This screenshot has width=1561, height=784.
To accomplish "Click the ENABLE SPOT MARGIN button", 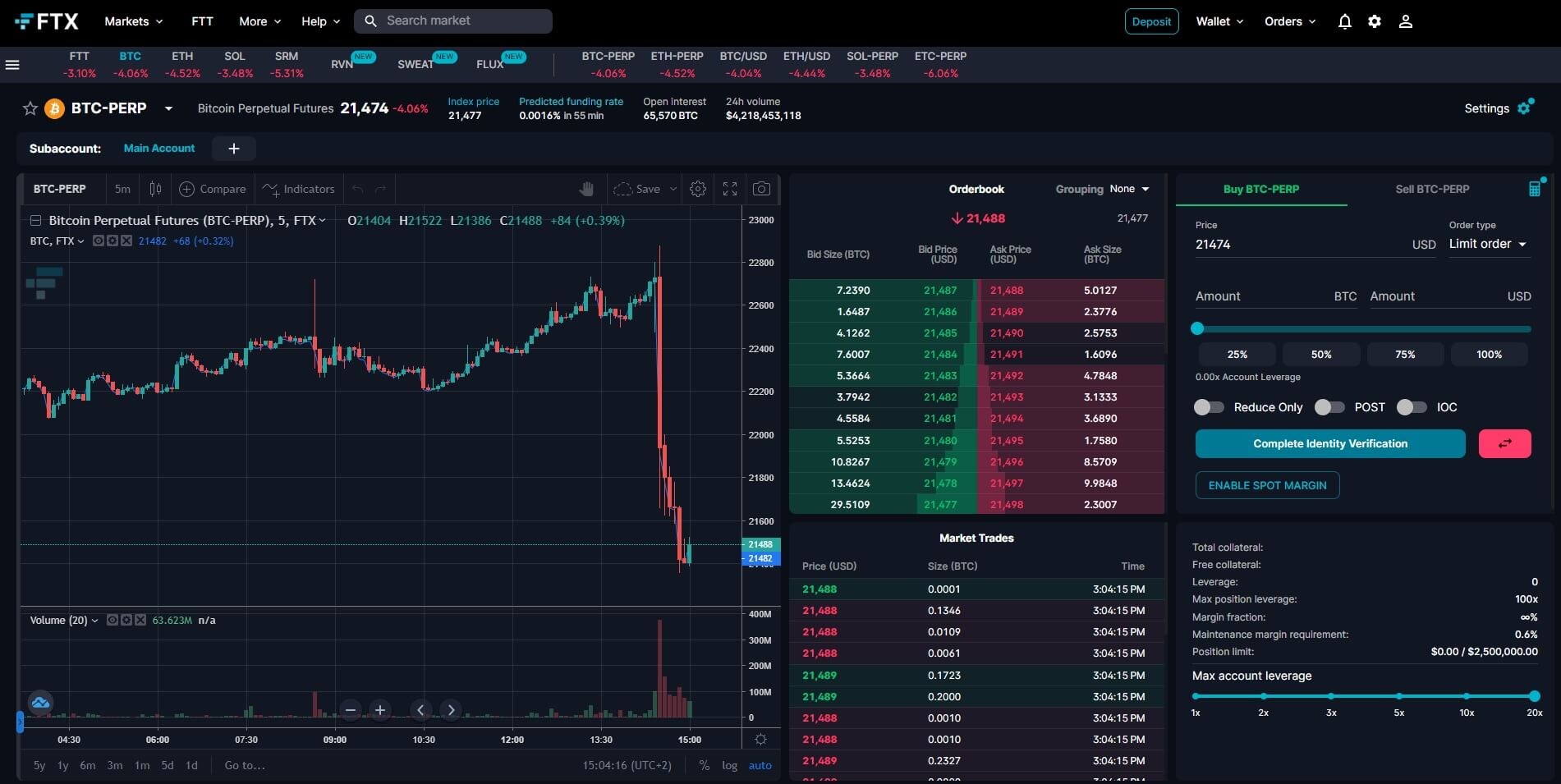I will click(1267, 485).
